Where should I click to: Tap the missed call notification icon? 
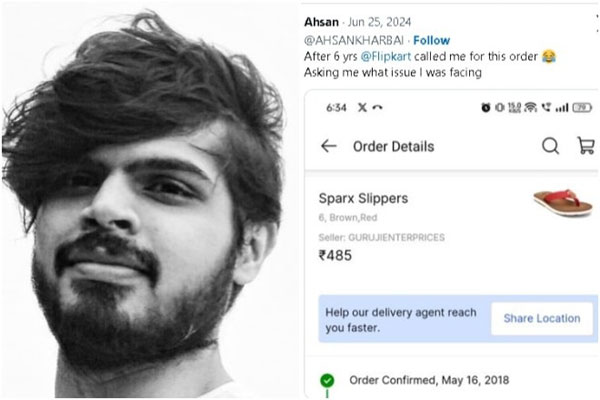point(376,107)
